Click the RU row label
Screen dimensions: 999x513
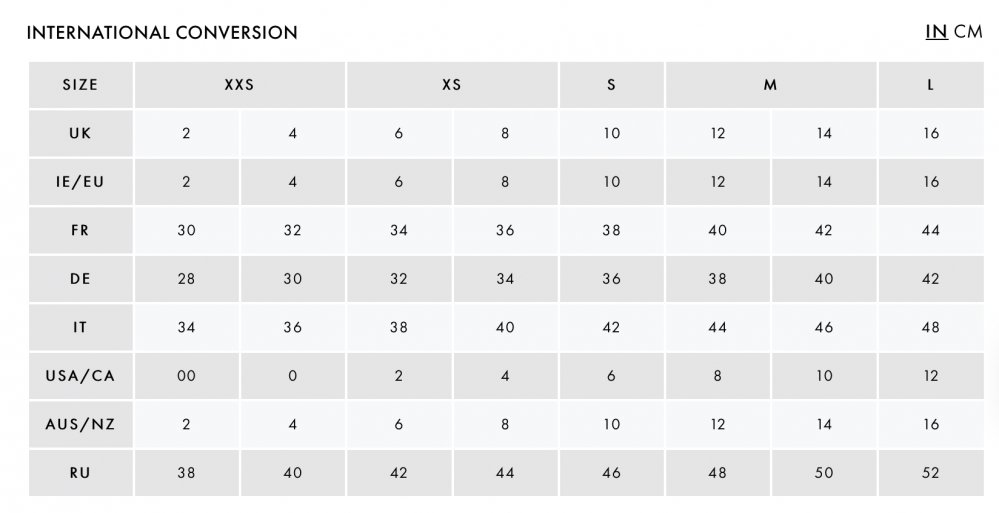[x=80, y=473]
